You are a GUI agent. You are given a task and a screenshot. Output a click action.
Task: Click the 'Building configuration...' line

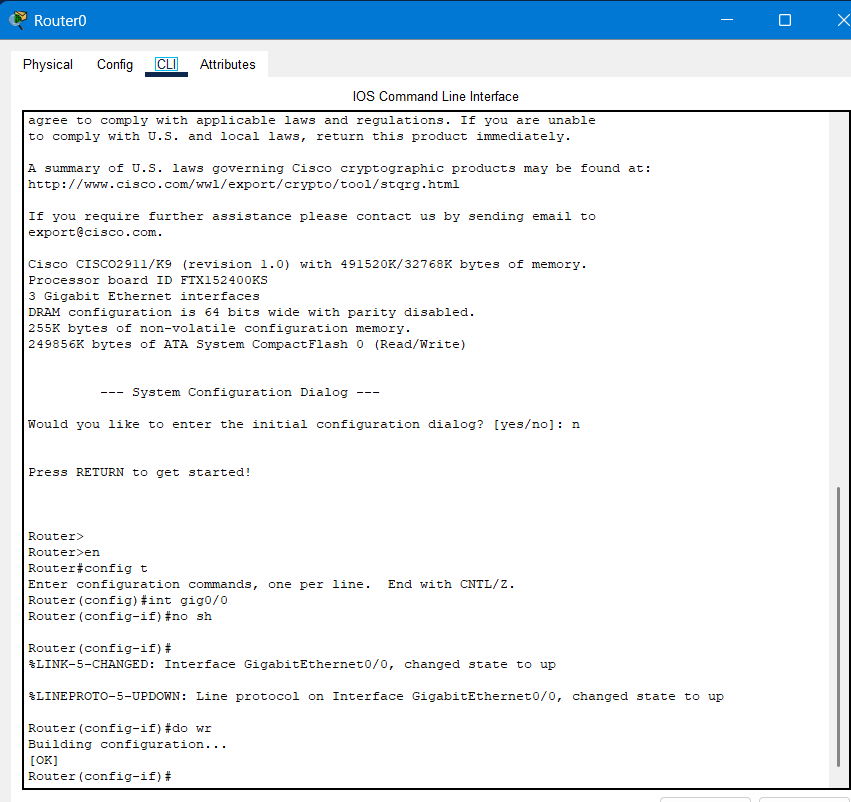(128, 744)
